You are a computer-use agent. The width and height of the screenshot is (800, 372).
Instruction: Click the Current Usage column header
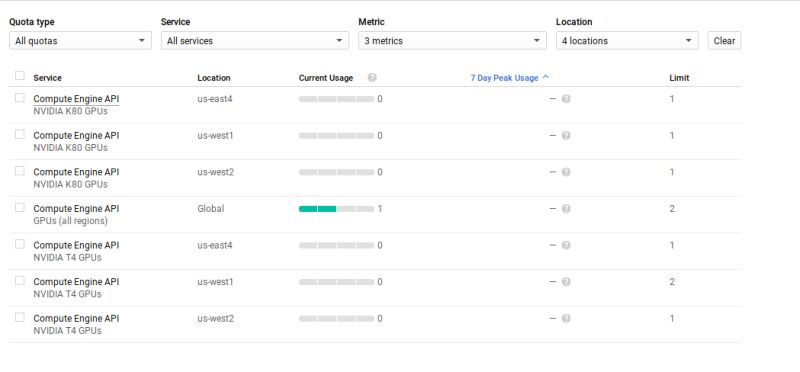tap(326, 78)
